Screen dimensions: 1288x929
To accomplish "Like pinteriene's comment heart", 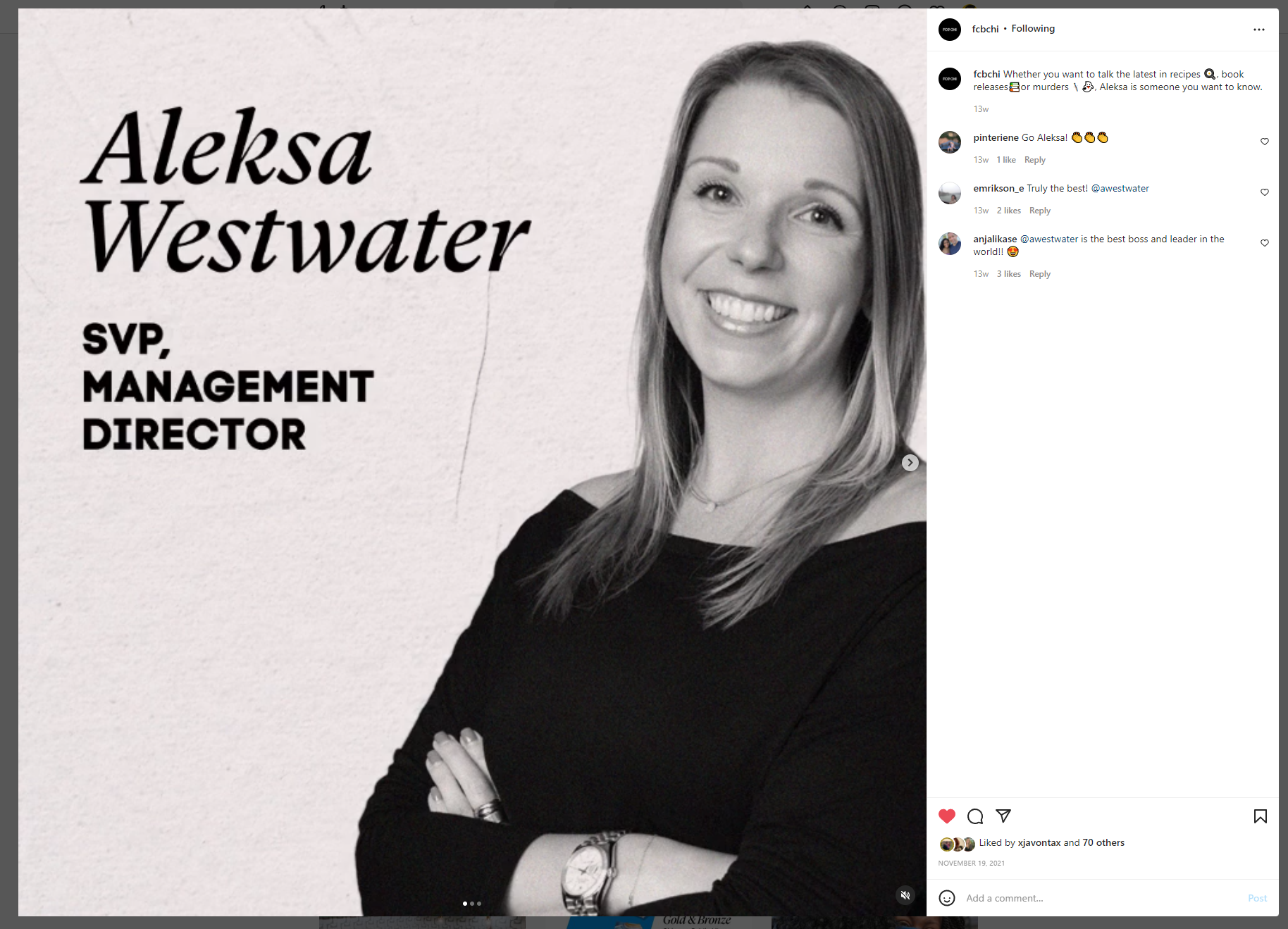I will pyautogui.click(x=1265, y=142).
